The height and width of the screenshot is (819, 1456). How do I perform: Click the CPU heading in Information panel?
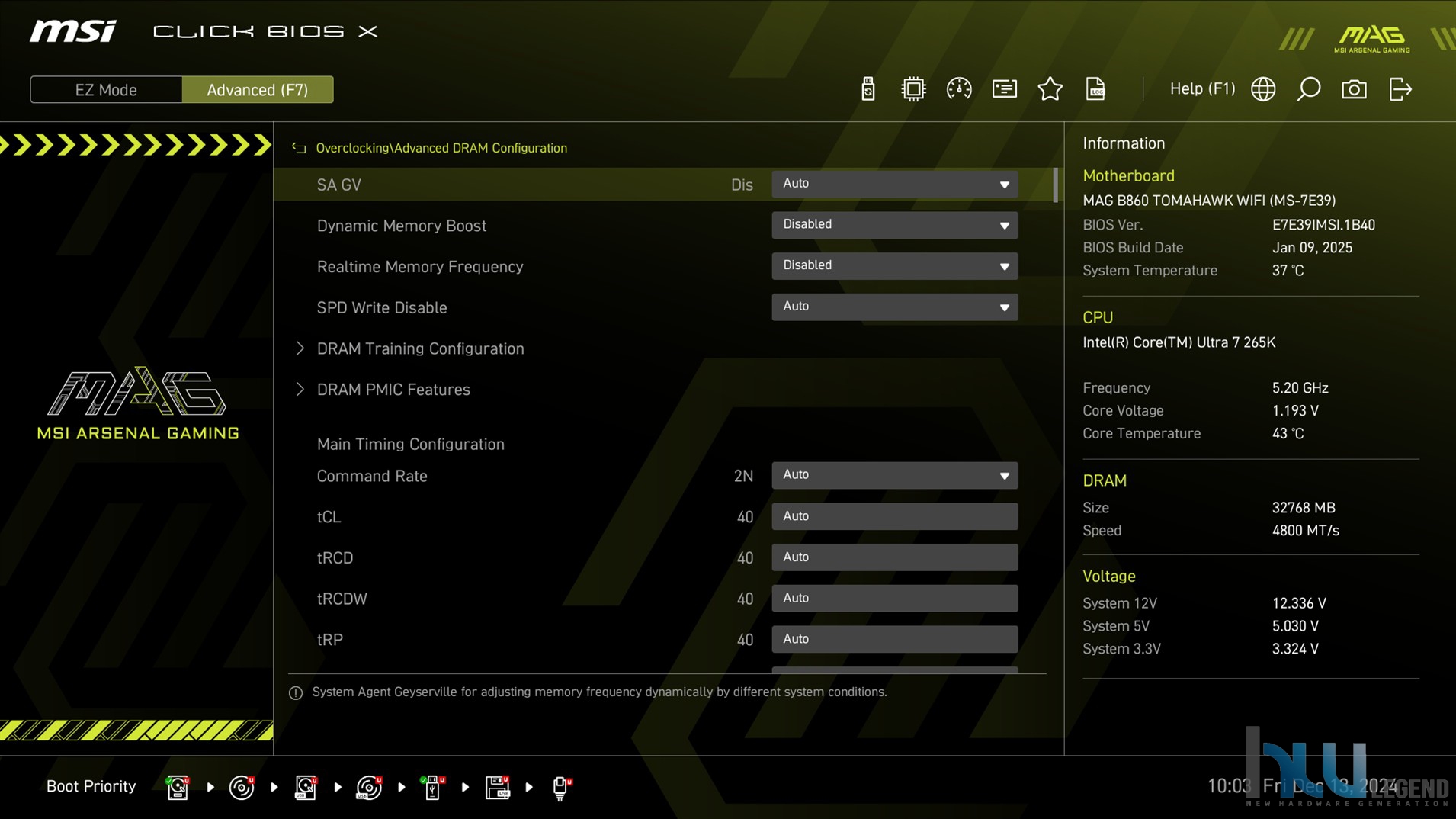point(1098,317)
